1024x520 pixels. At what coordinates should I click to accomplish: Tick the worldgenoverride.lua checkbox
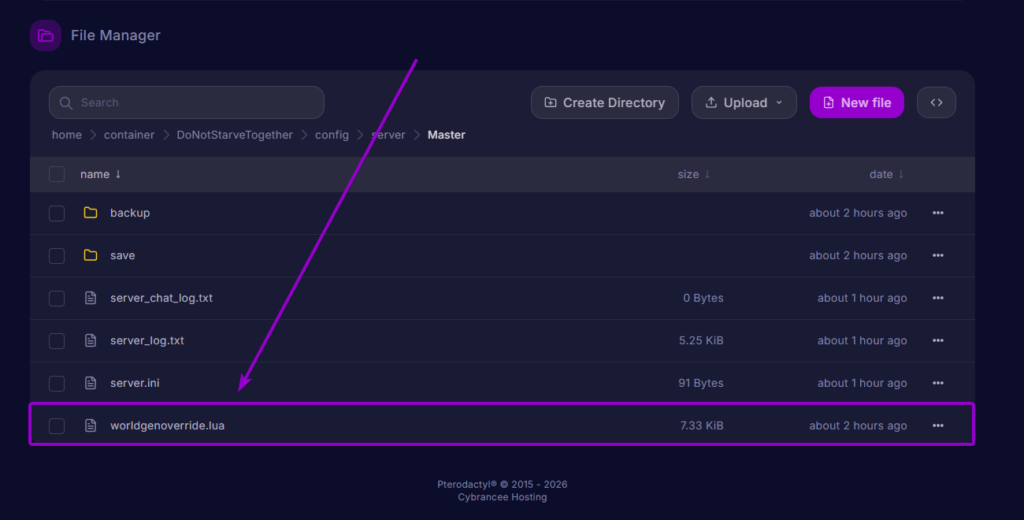click(57, 426)
